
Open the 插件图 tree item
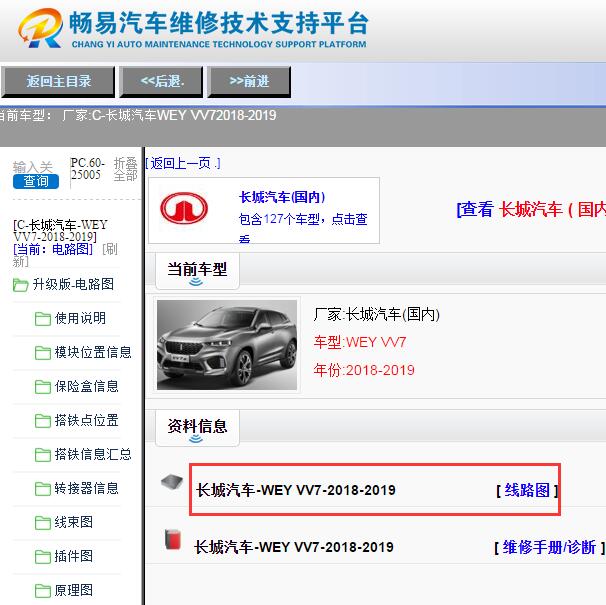73,557
